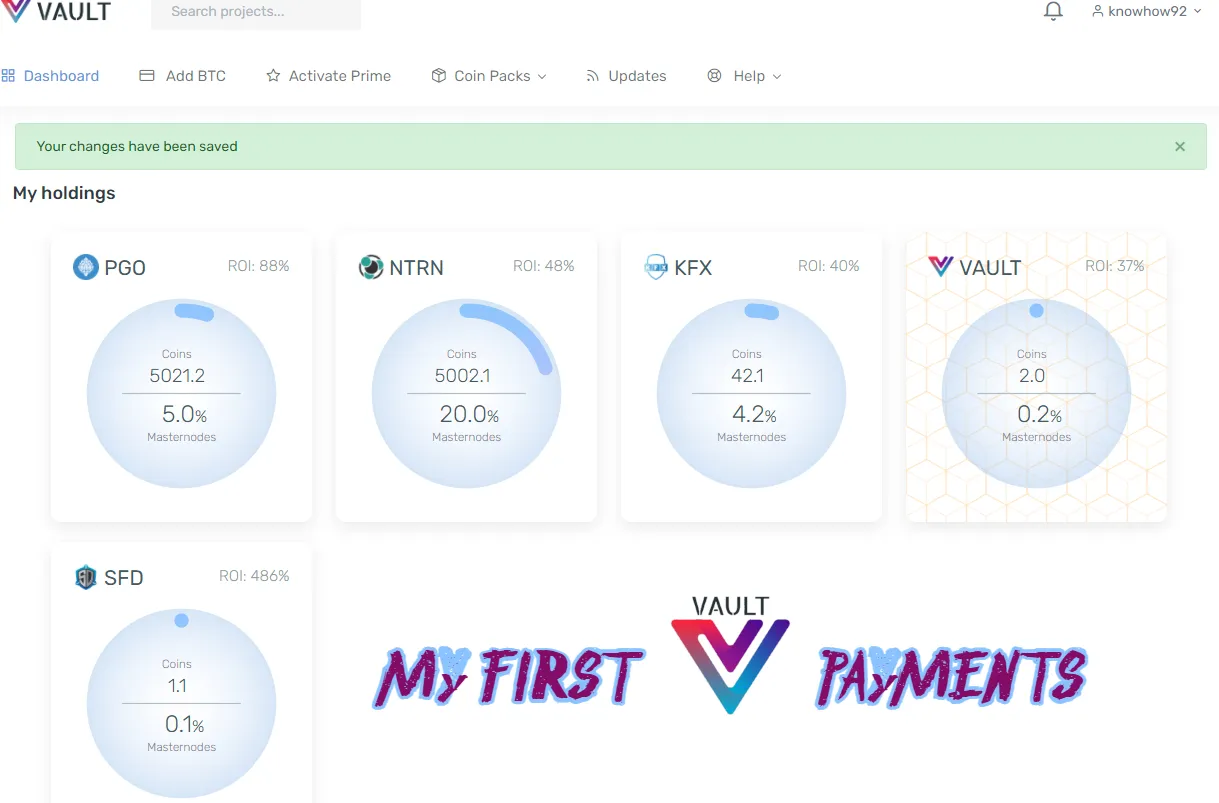Click the KFX masternode progress circle
1219x803 pixels.
tap(751, 394)
